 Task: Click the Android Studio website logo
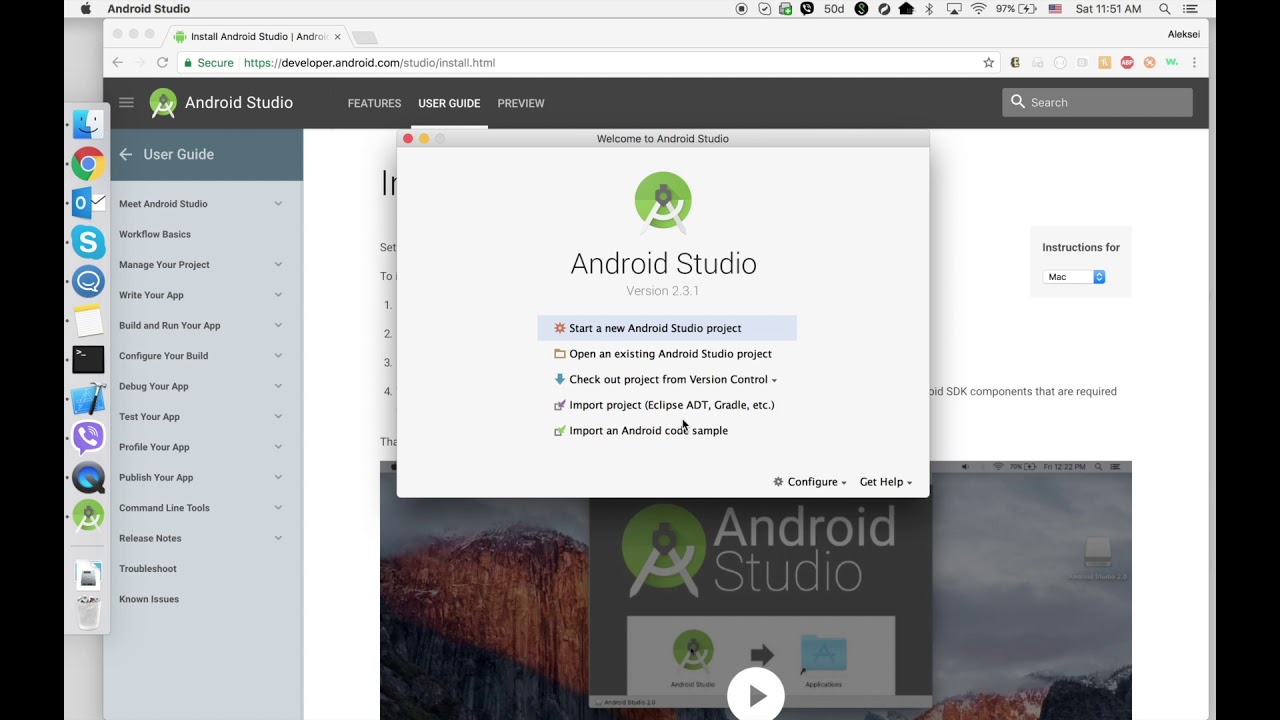pos(221,103)
